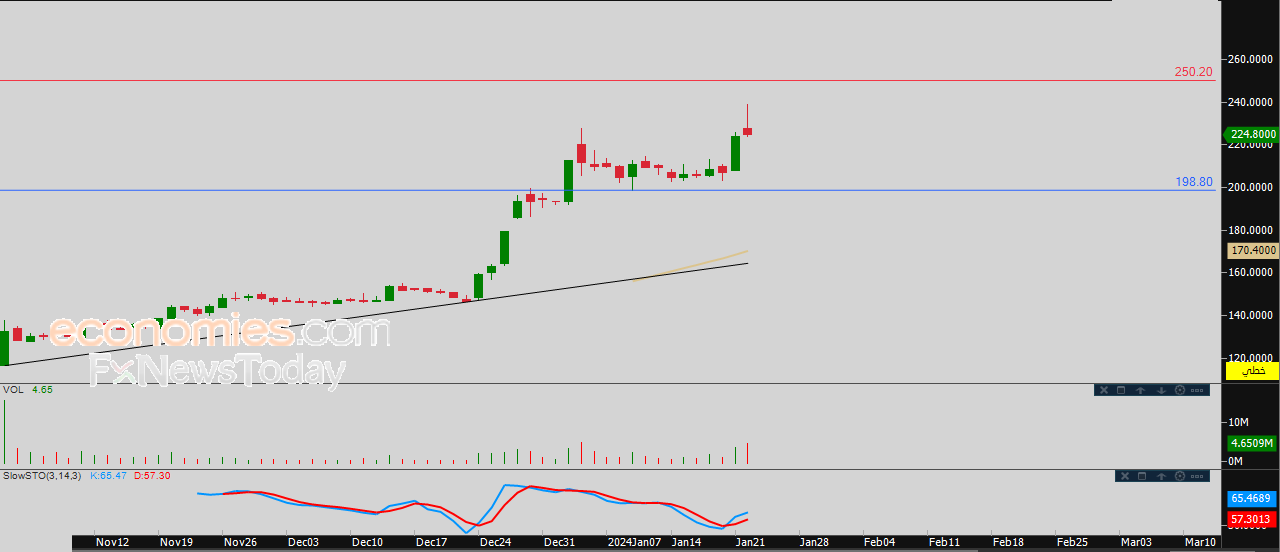The width and height of the screenshot is (1280, 552).
Task: Select the 198.80 blue support line label
Action: point(1193,182)
